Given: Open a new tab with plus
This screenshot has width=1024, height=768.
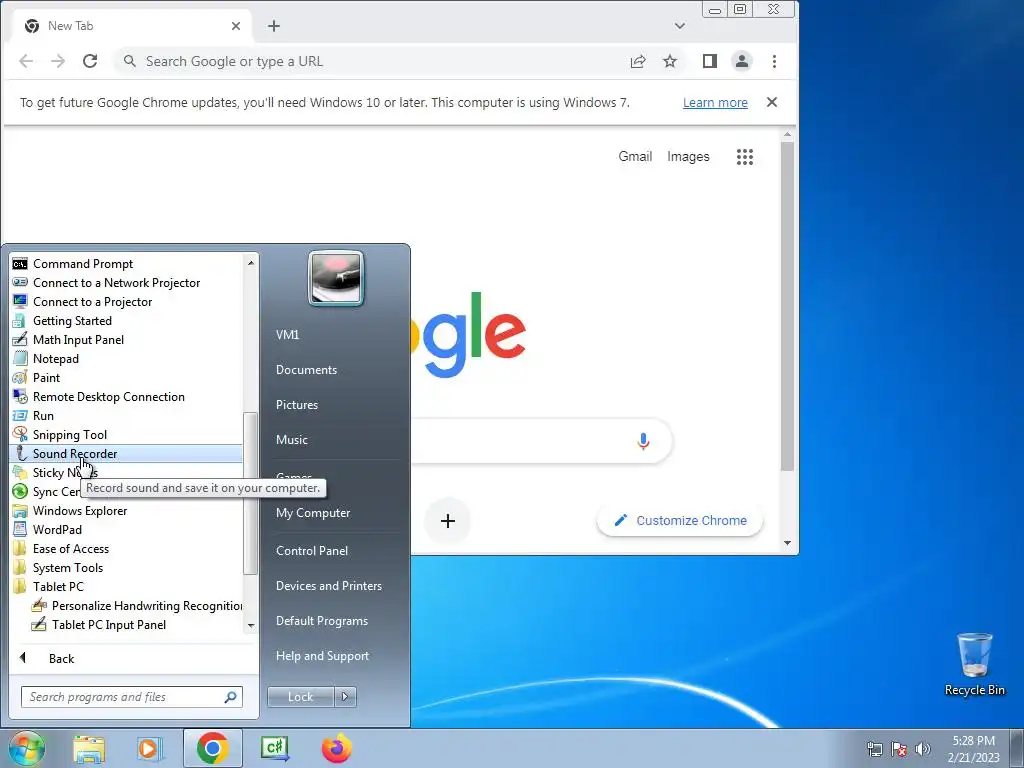Looking at the screenshot, I should click(274, 26).
